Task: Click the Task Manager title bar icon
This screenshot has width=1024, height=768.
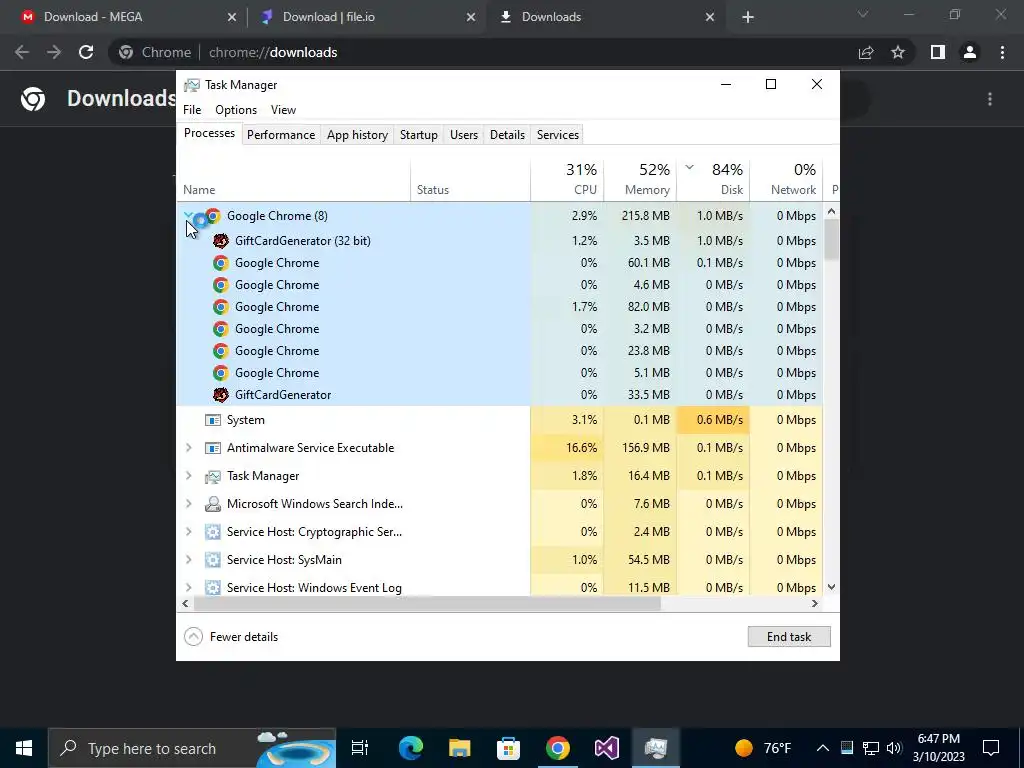Action: click(192, 85)
